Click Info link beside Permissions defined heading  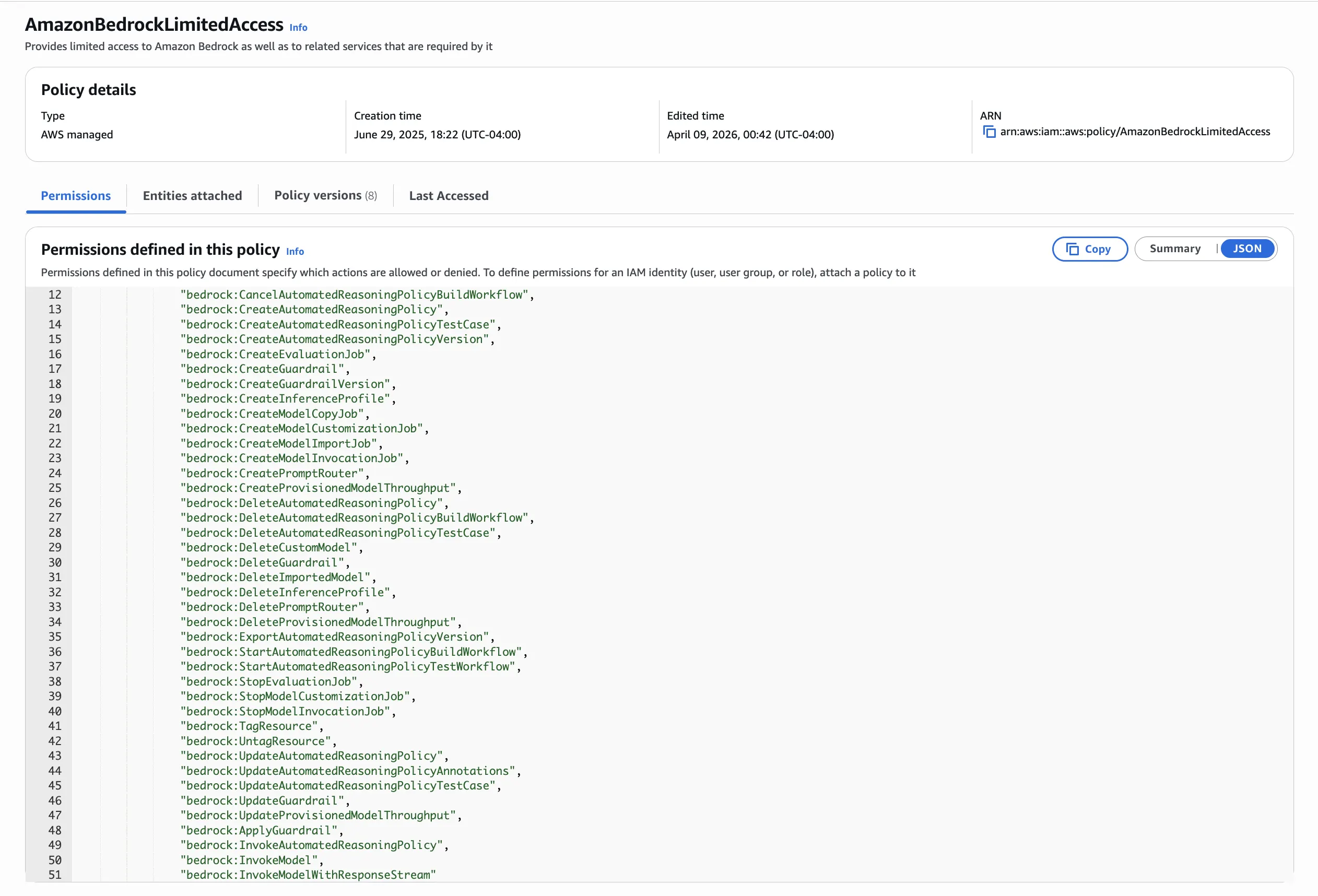295,251
